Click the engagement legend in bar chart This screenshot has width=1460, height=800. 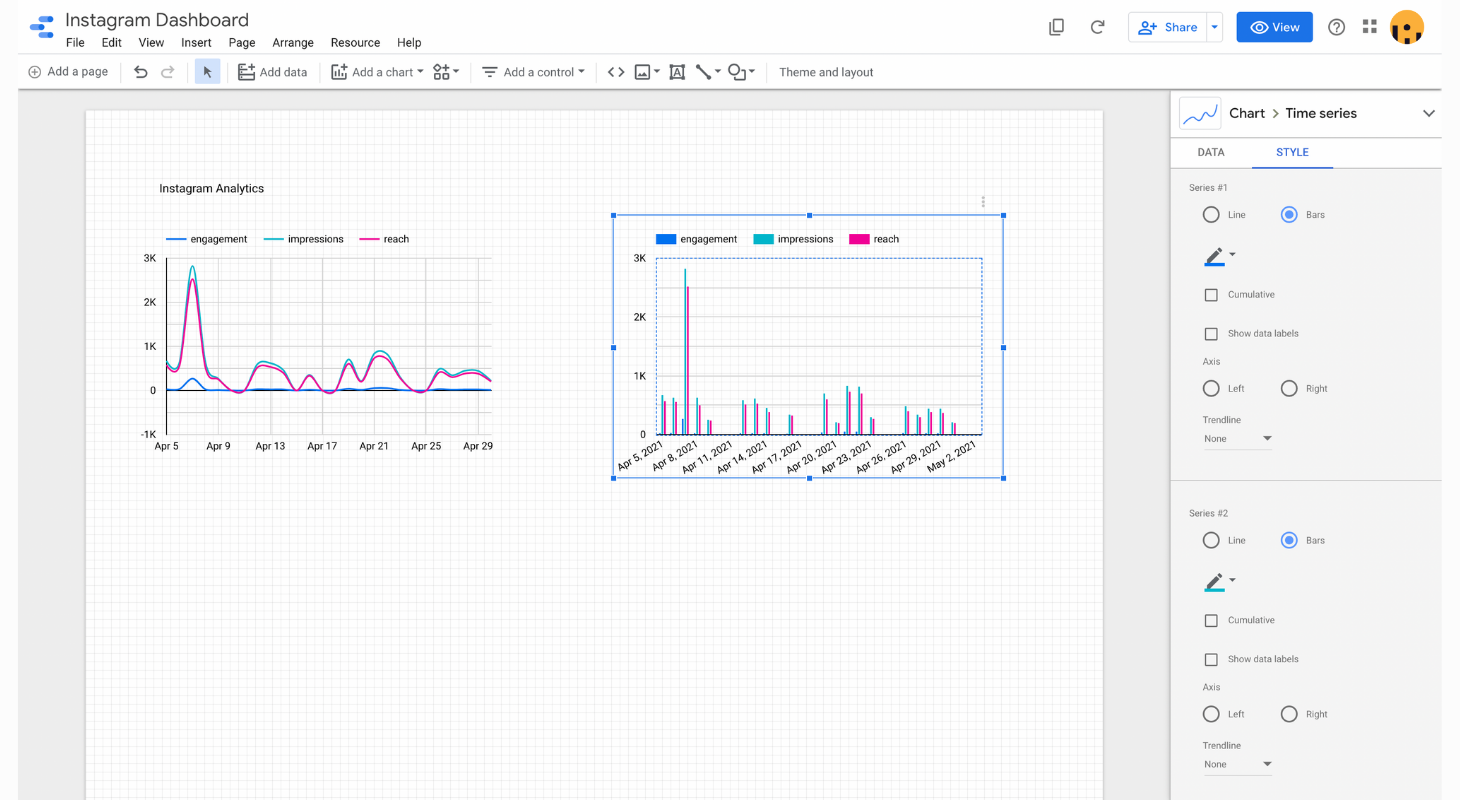point(696,239)
